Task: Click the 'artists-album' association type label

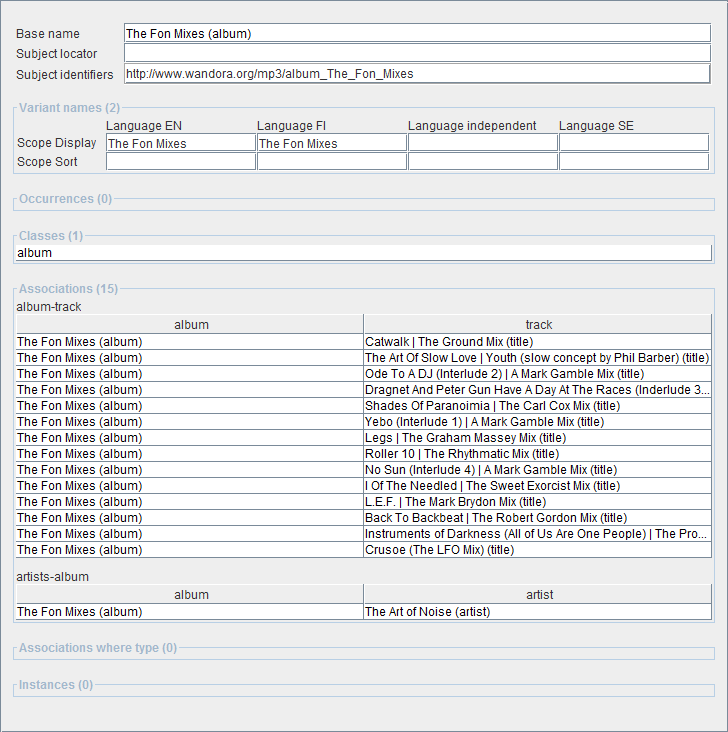Action: [52, 577]
